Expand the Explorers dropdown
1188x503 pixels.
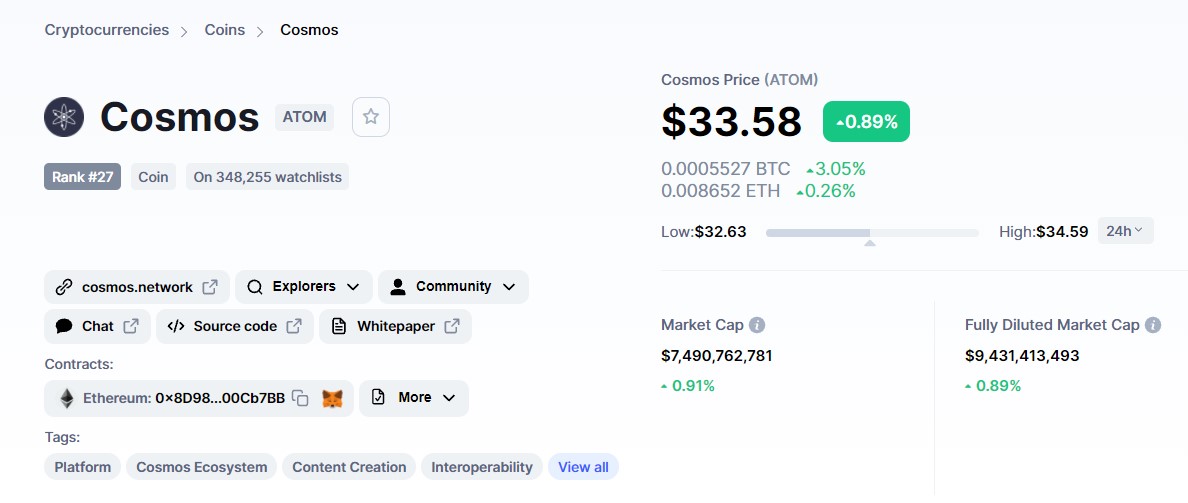303,287
